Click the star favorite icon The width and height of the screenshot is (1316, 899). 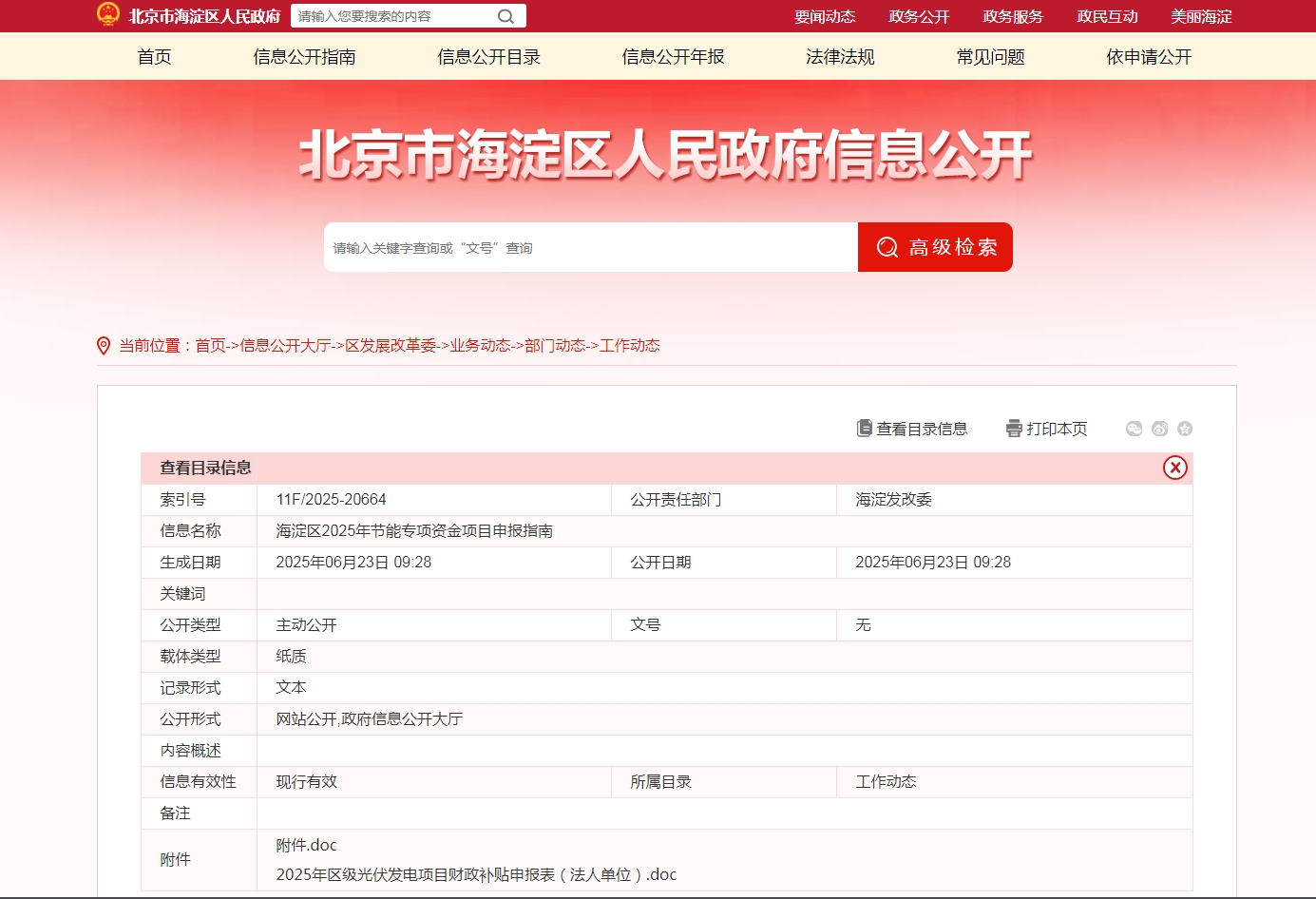[1184, 429]
